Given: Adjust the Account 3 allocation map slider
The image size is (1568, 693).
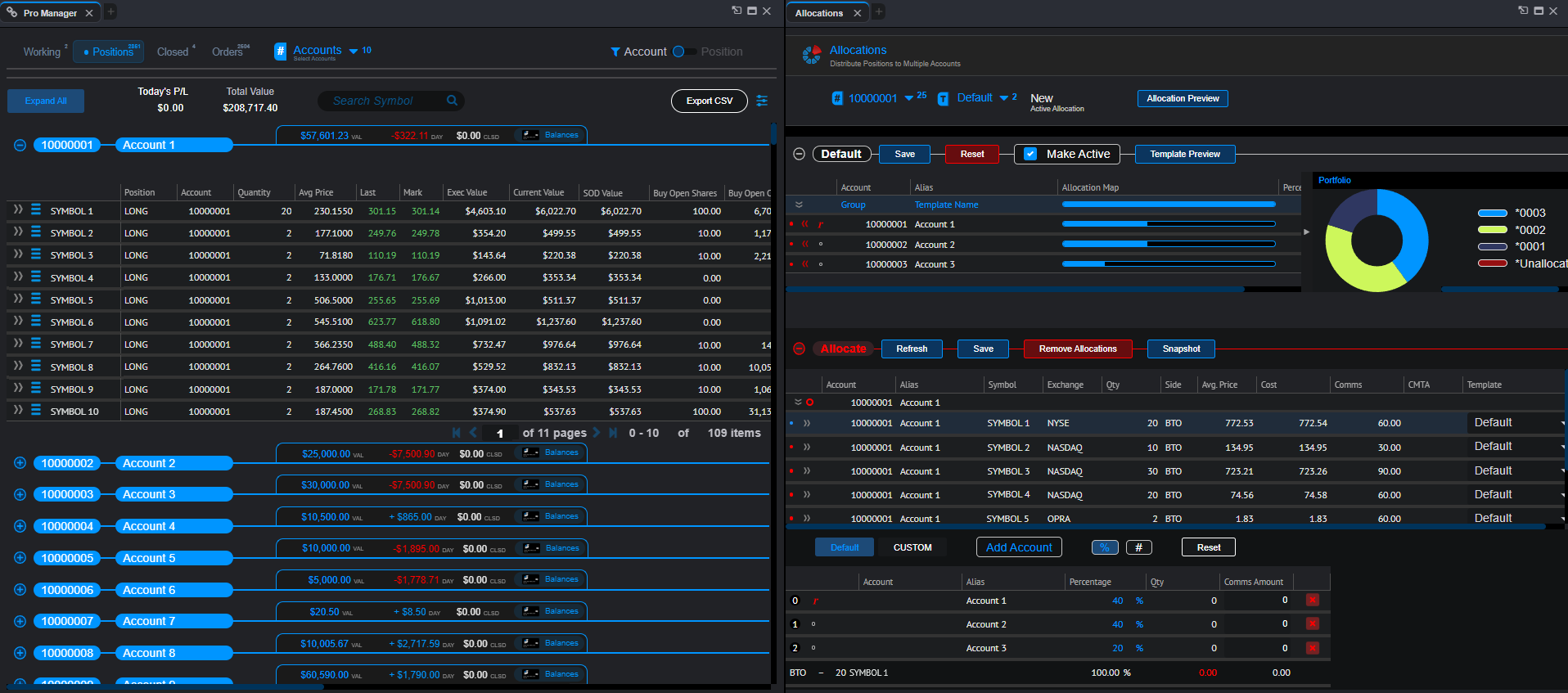Looking at the screenshot, I should coord(1169,264).
